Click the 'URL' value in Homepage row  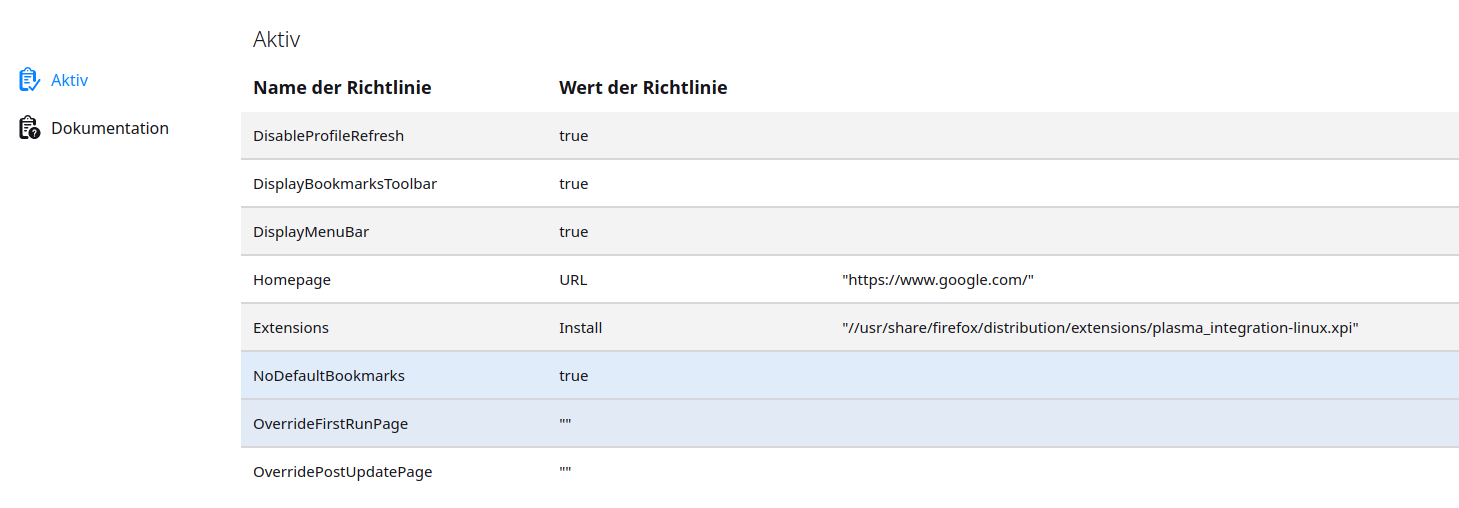[573, 280]
